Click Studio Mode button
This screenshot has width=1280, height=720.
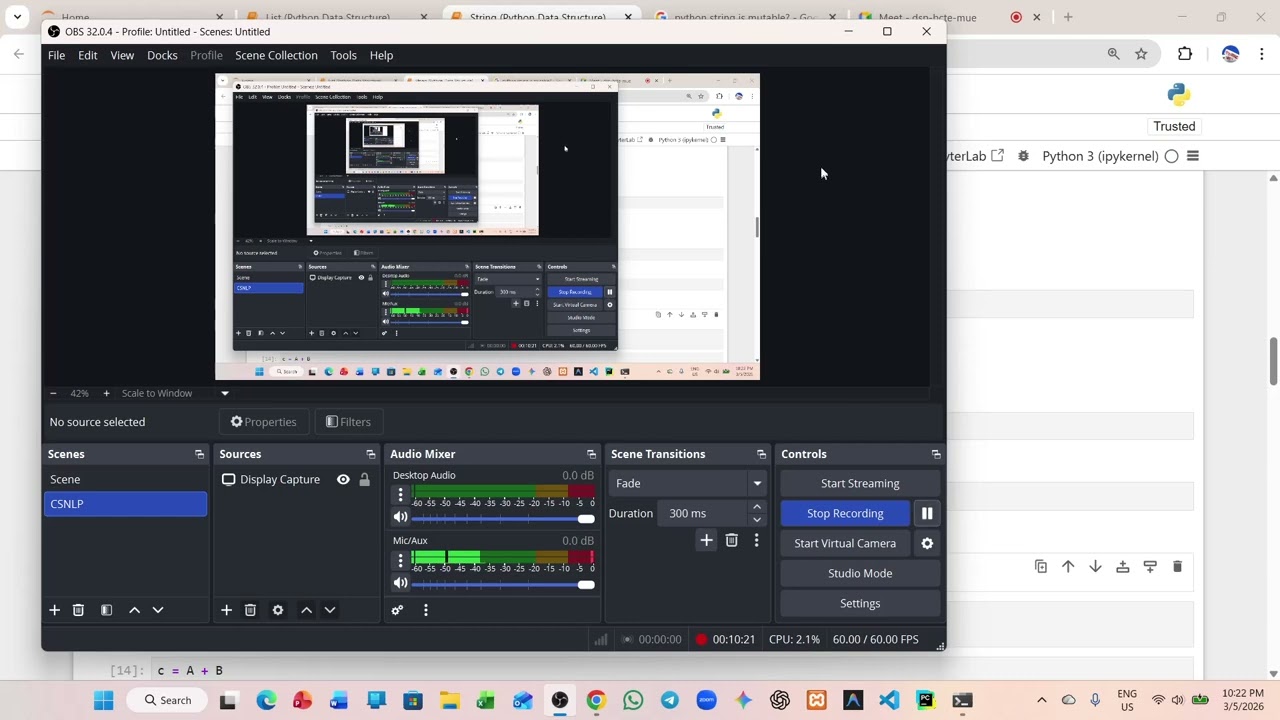coord(860,573)
